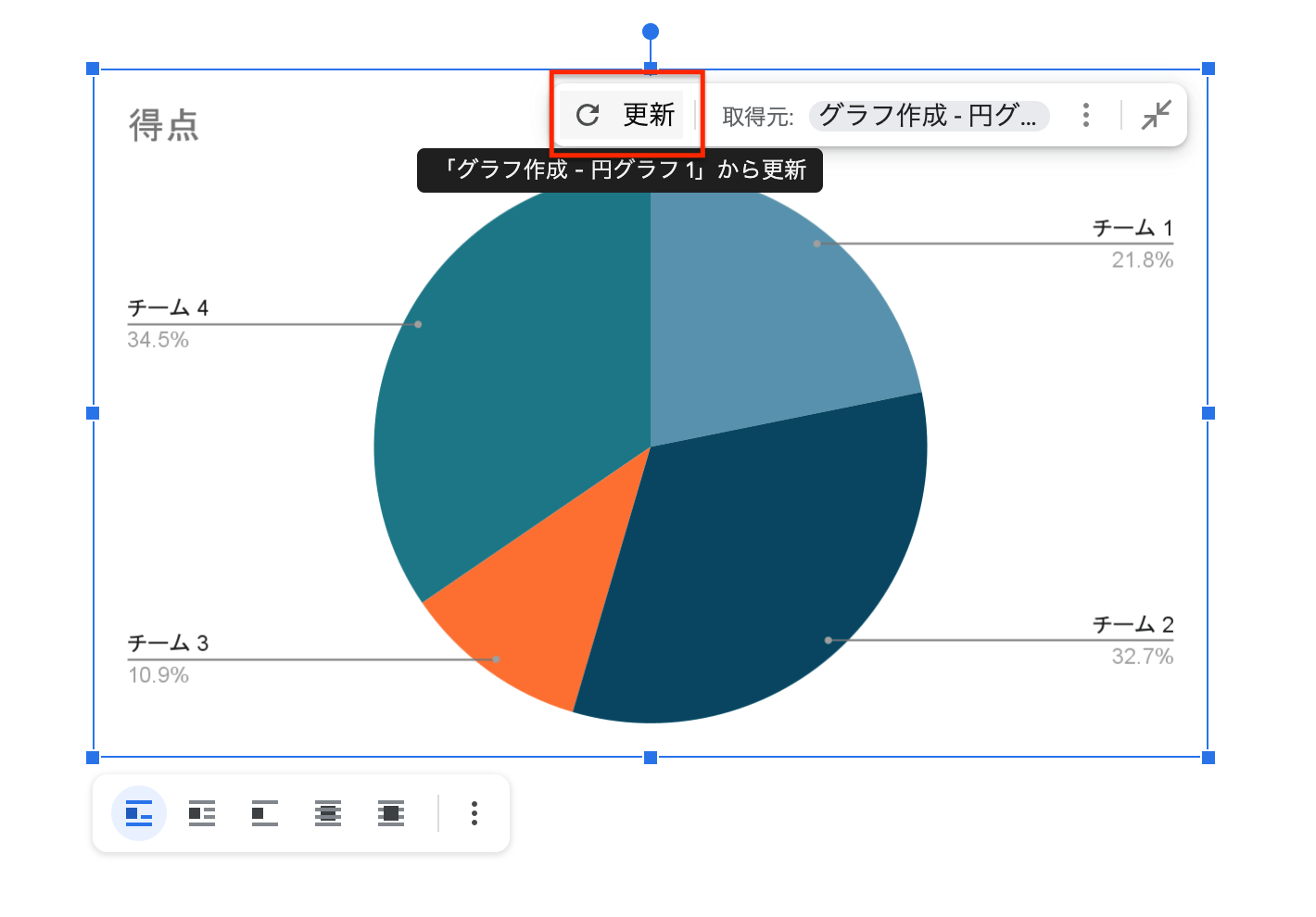This screenshot has height=917, width=1316.
Task: Click three-dot icon on image options bar
Action: tap(474, 813)
